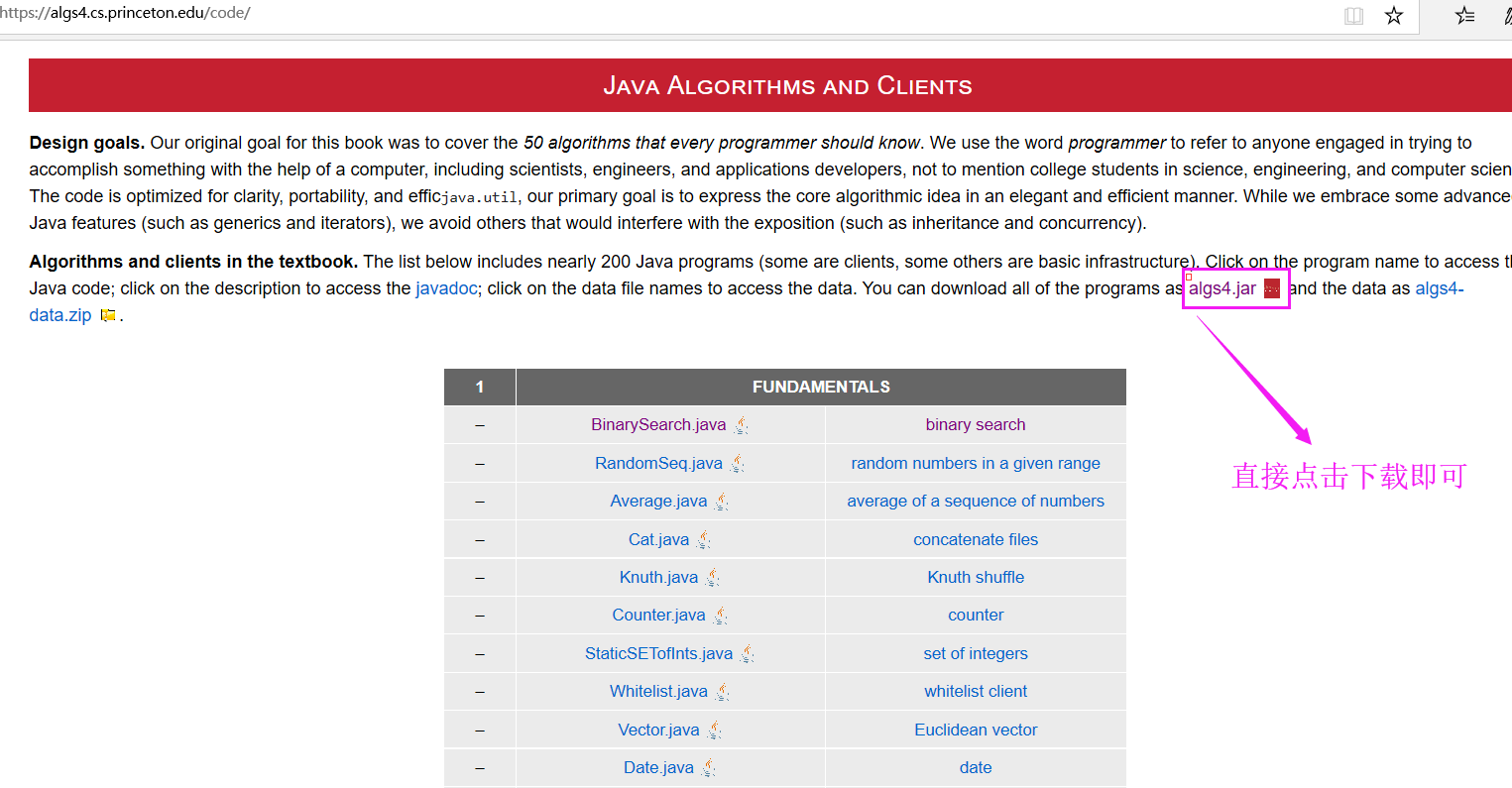This screenshot has width=1512, height=788.
Task: Open Java icon next to RandomSeq.java
Action: click(x=737, y=464)
